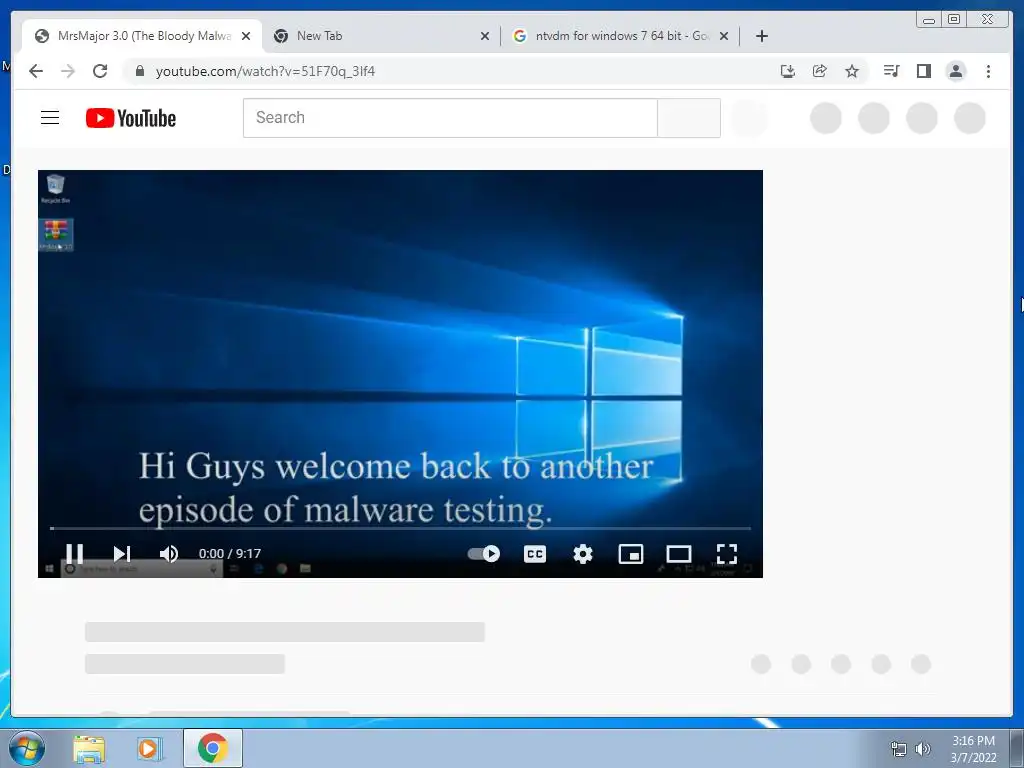Image resolution: width=1024 pixels, height=768 pixels.
Task: Open the video settings gear
Action: [x=583, y=554]
